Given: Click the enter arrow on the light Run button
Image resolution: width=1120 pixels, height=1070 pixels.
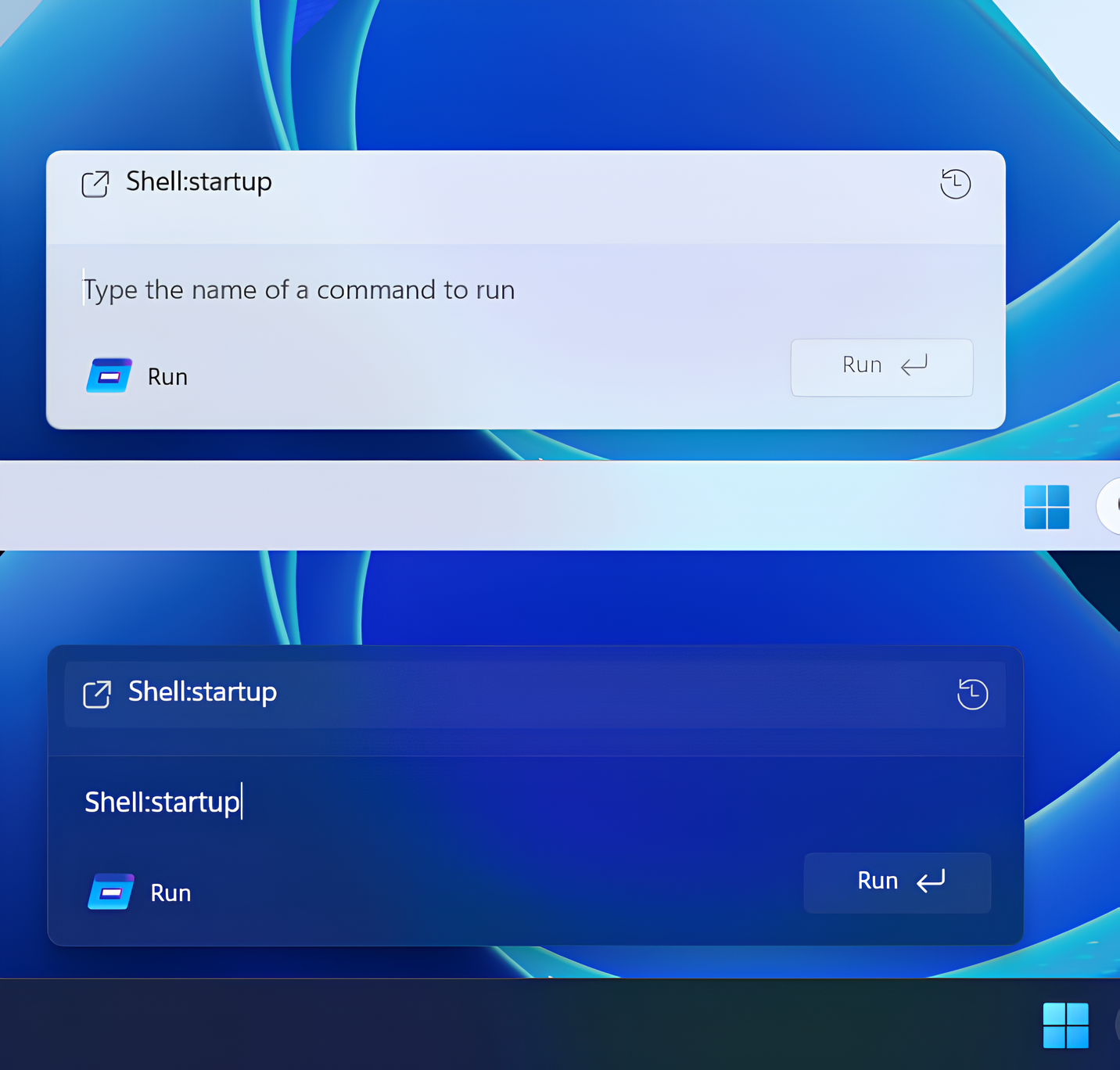Looking at the screenshot, I should pyautogui.click(x=914, y=365).
